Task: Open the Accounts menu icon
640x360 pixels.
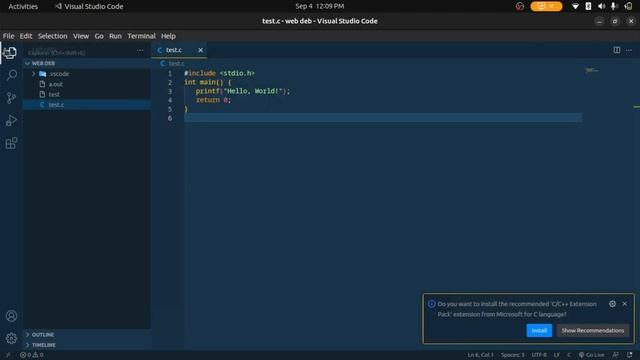Action: (11, 316)
